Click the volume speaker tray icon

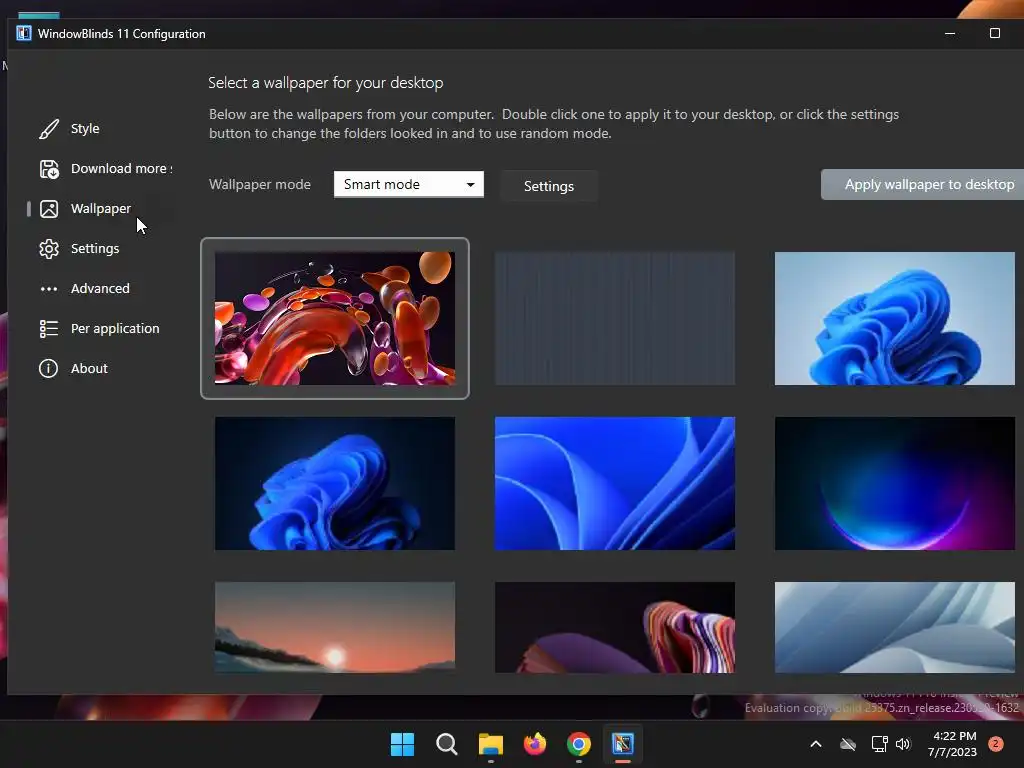903,744
